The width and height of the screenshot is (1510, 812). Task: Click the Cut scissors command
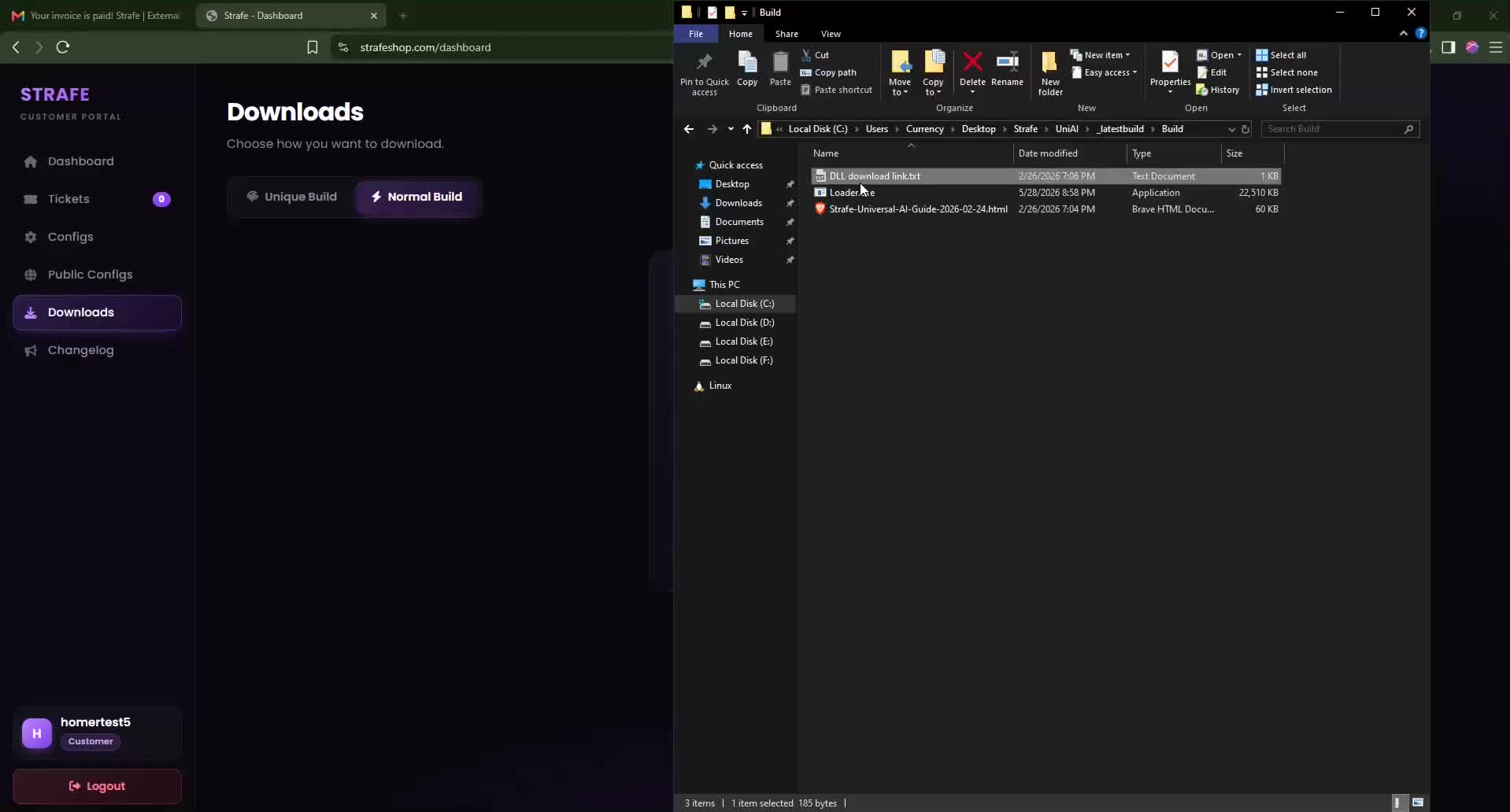[x=816, y=55]
